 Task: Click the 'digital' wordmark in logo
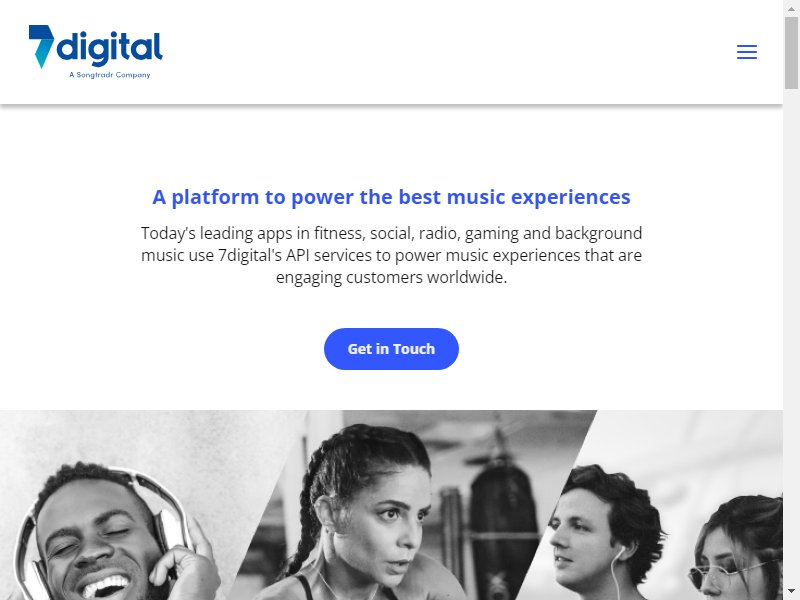click(x=109, y=49)
